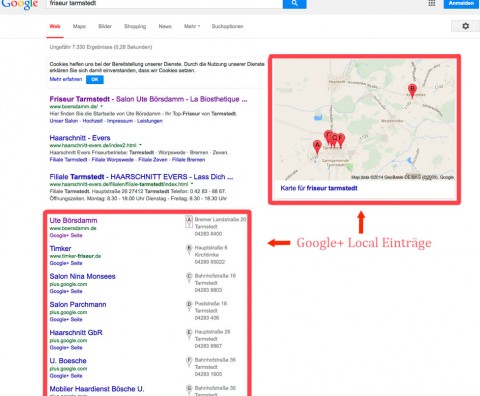Click in the search box with friseur tarmstedt
The width and height of the screenshot is (480, 396).
[x=164, y=3]
